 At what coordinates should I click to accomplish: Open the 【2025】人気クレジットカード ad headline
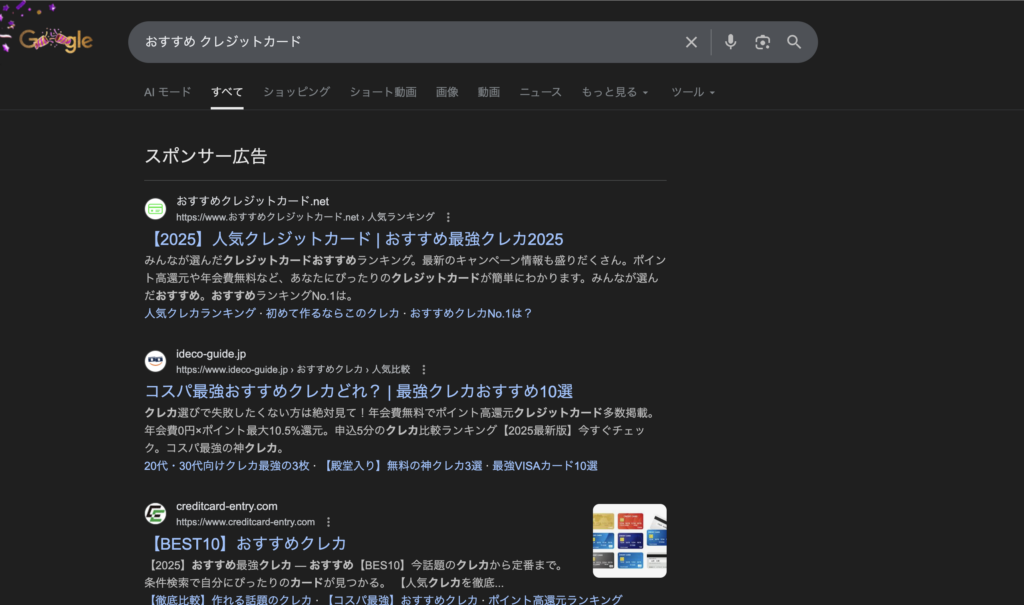coord(354,239)
